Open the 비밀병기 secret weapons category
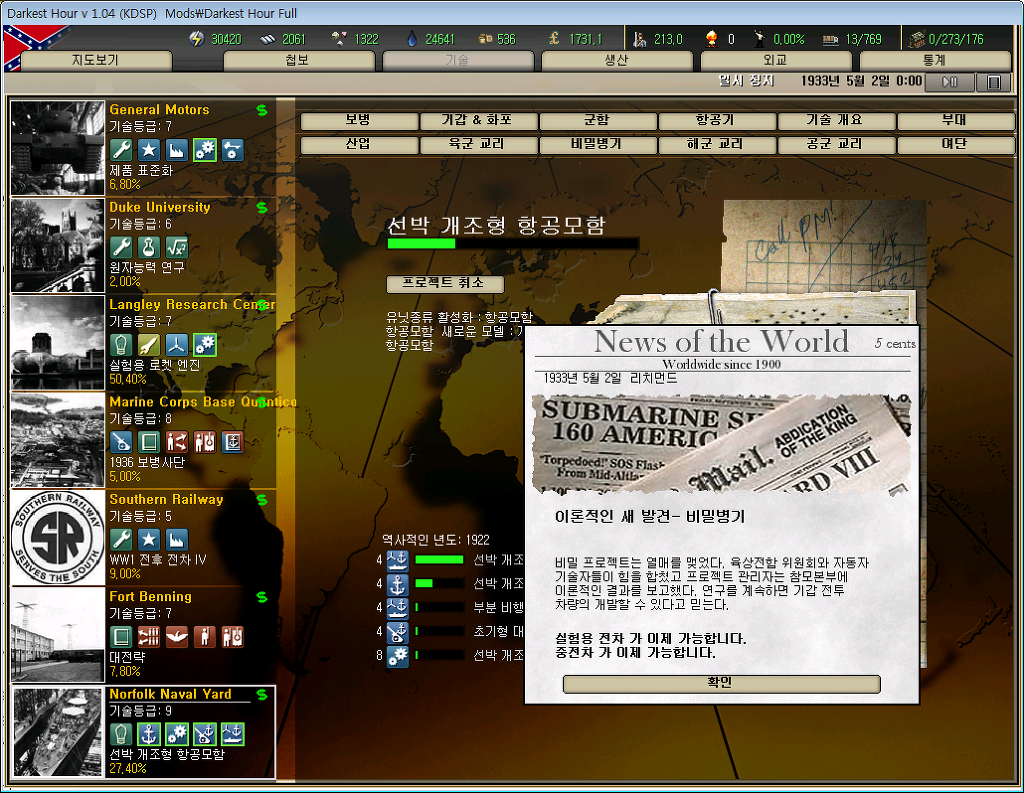 coord(598,144)
